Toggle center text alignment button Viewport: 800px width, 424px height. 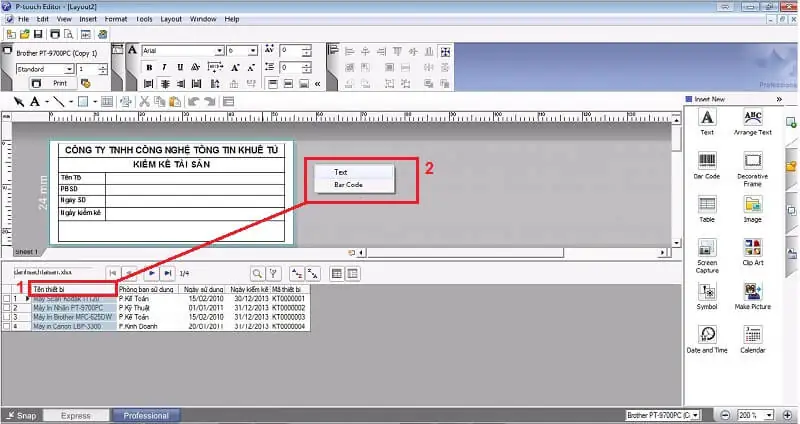pyautogui.click(x=165, y=84)
